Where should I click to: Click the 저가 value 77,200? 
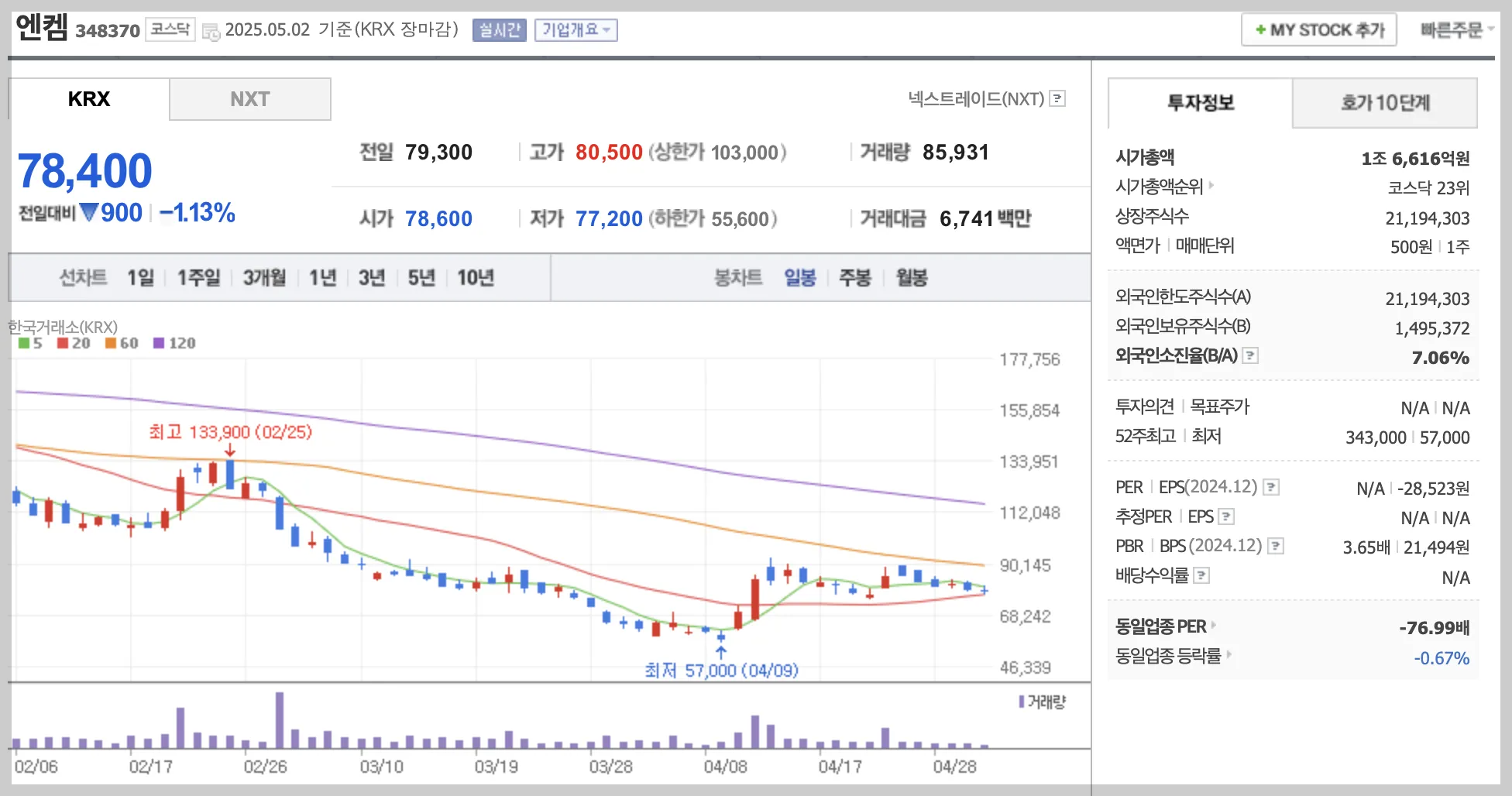coord(609,219)
